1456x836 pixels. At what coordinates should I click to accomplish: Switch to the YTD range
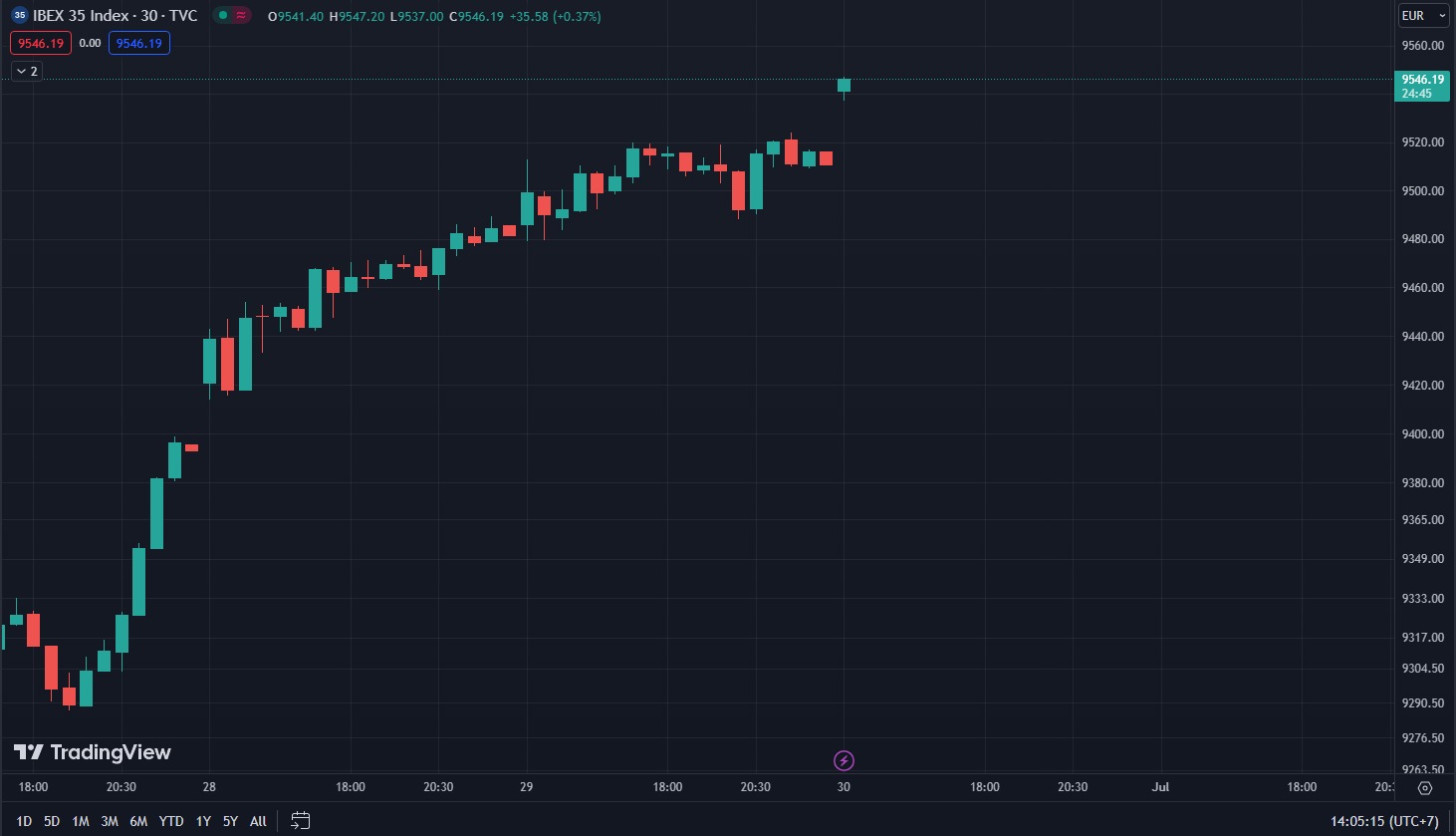171,821
